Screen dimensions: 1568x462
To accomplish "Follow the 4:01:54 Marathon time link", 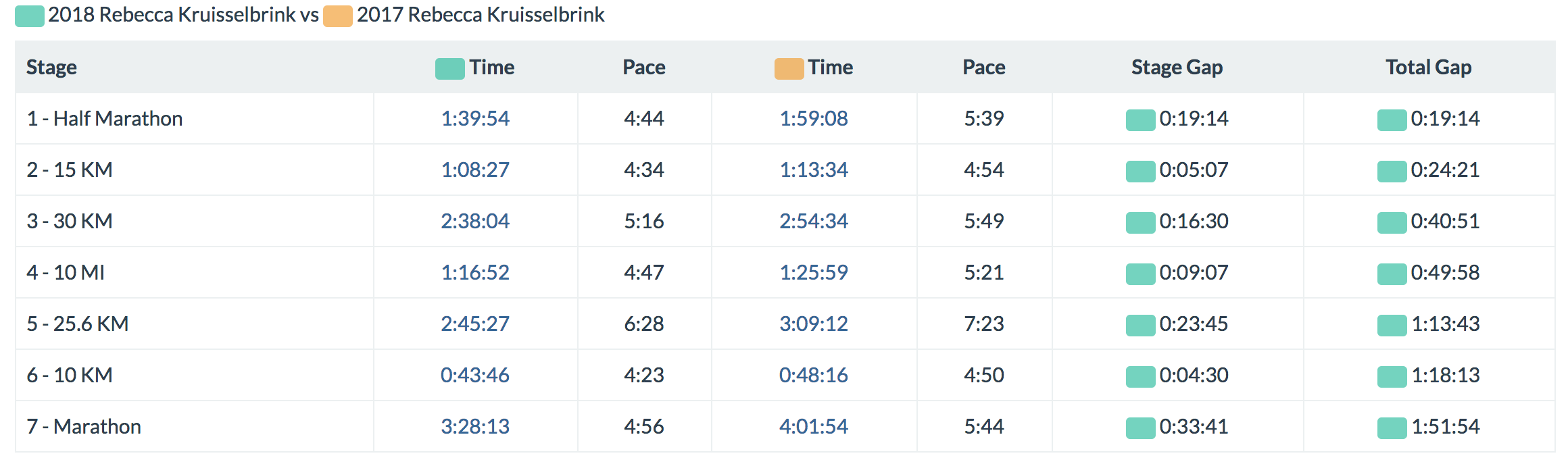I will (814, 427).
